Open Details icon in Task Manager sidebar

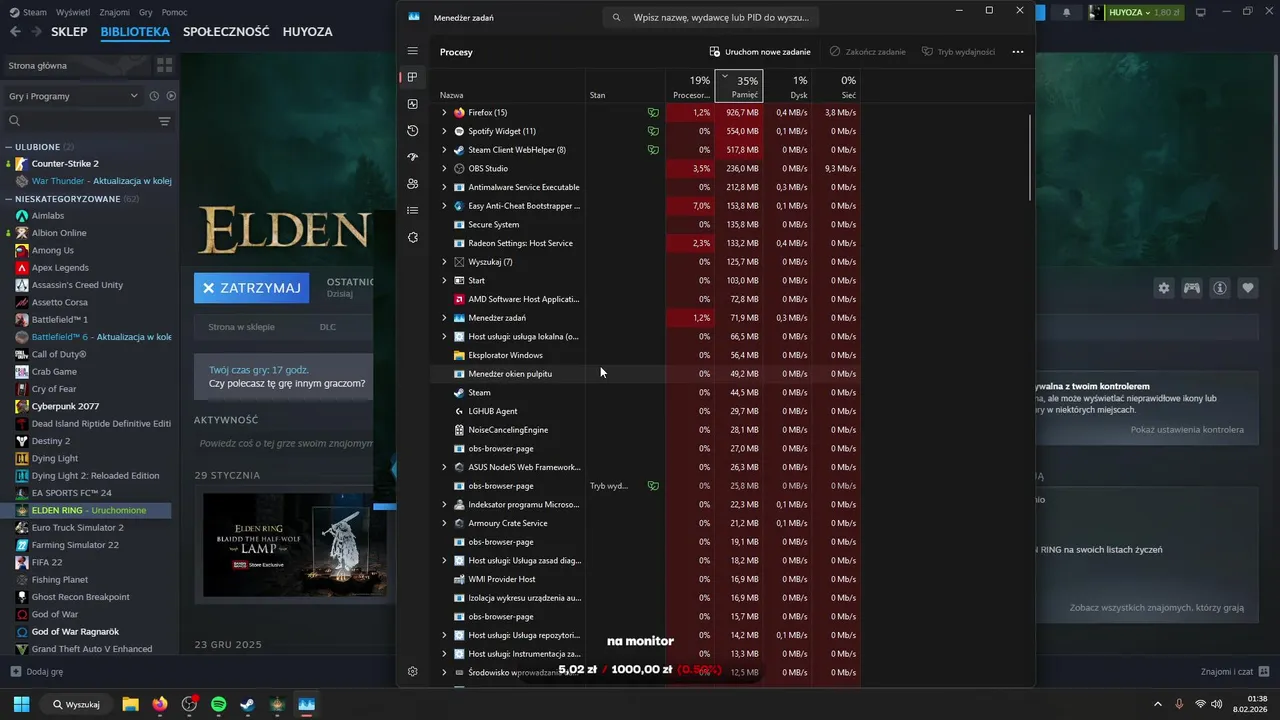[x=413, y=210]
